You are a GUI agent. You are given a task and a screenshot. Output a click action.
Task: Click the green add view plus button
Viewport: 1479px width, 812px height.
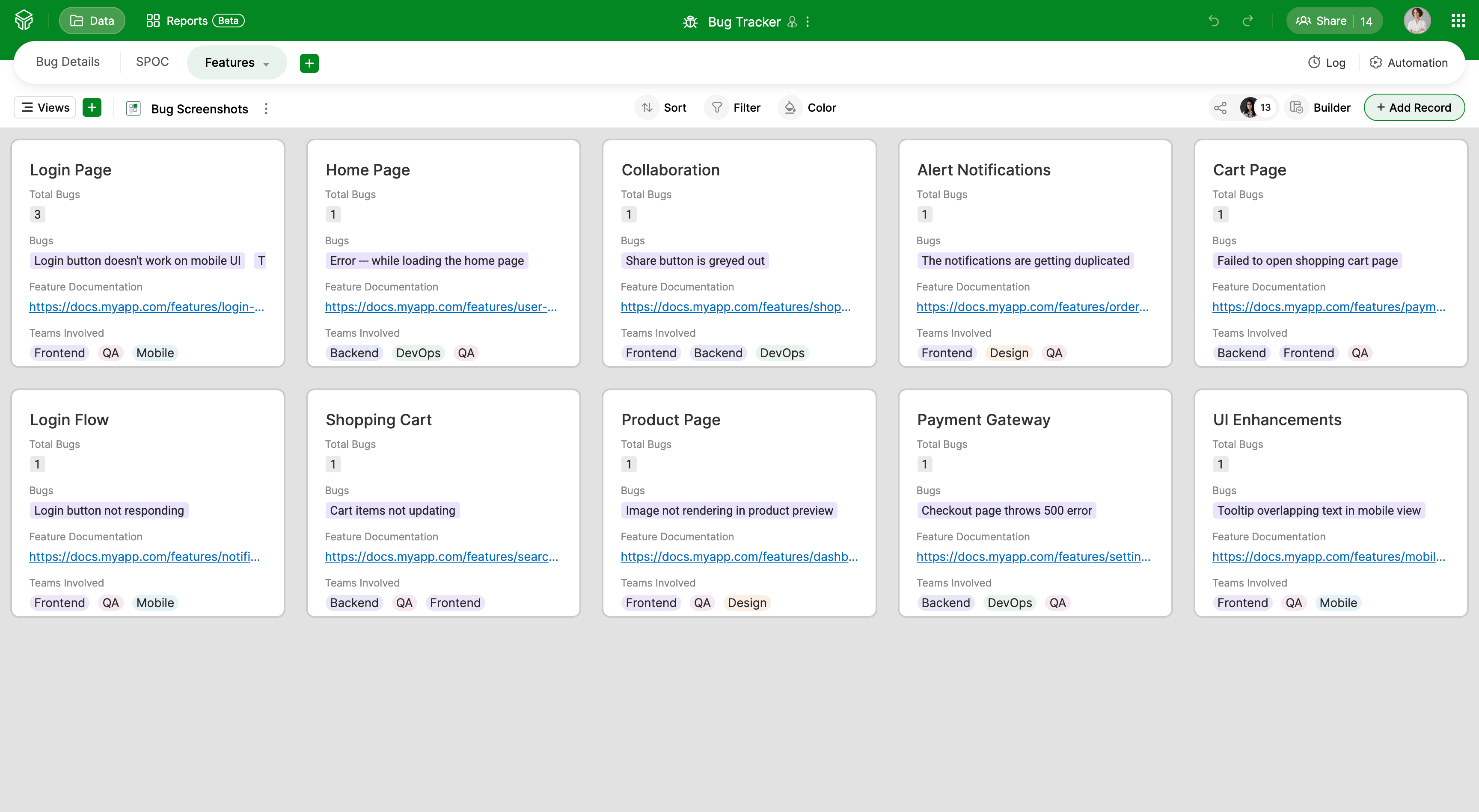click(92, 107)
